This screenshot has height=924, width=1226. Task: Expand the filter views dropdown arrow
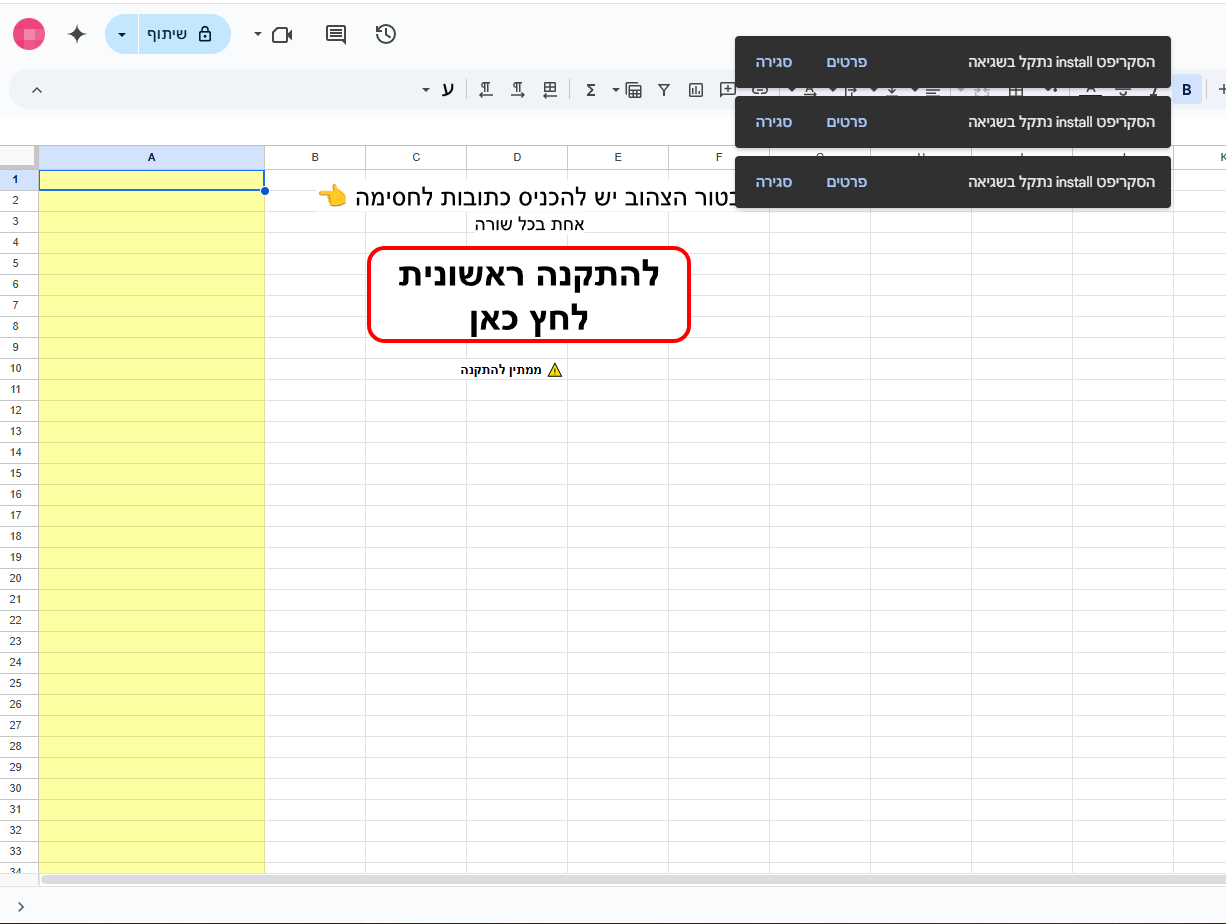(615, 90)
